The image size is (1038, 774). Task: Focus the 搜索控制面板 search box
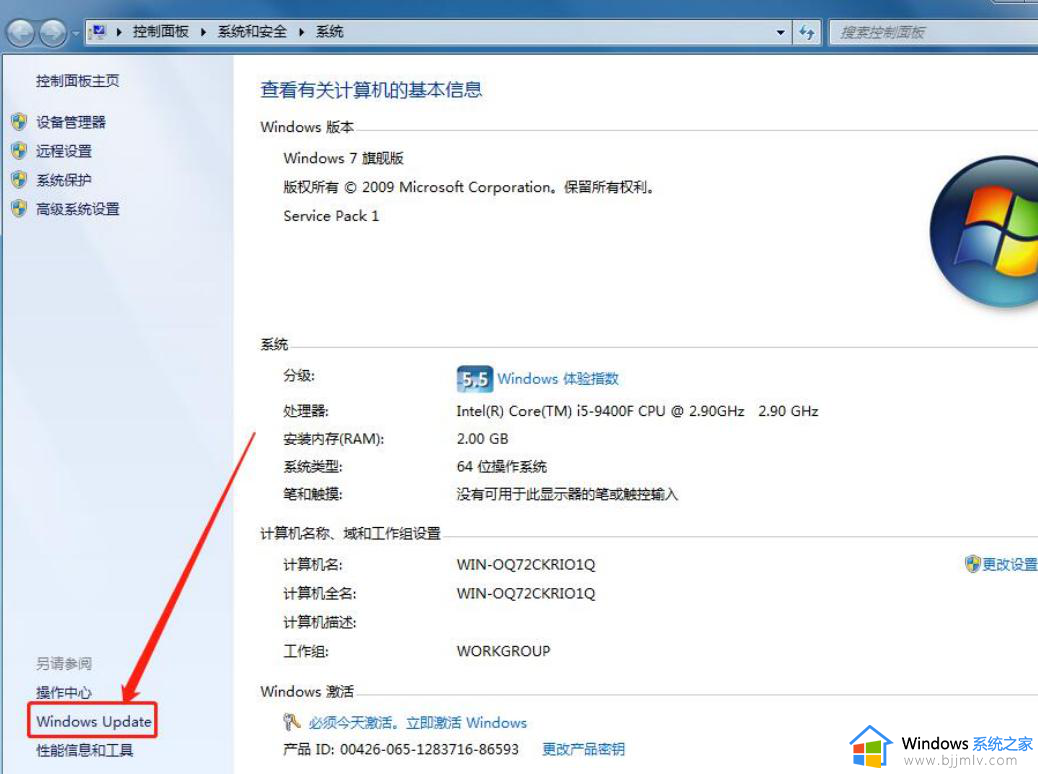tap(933, 32)
